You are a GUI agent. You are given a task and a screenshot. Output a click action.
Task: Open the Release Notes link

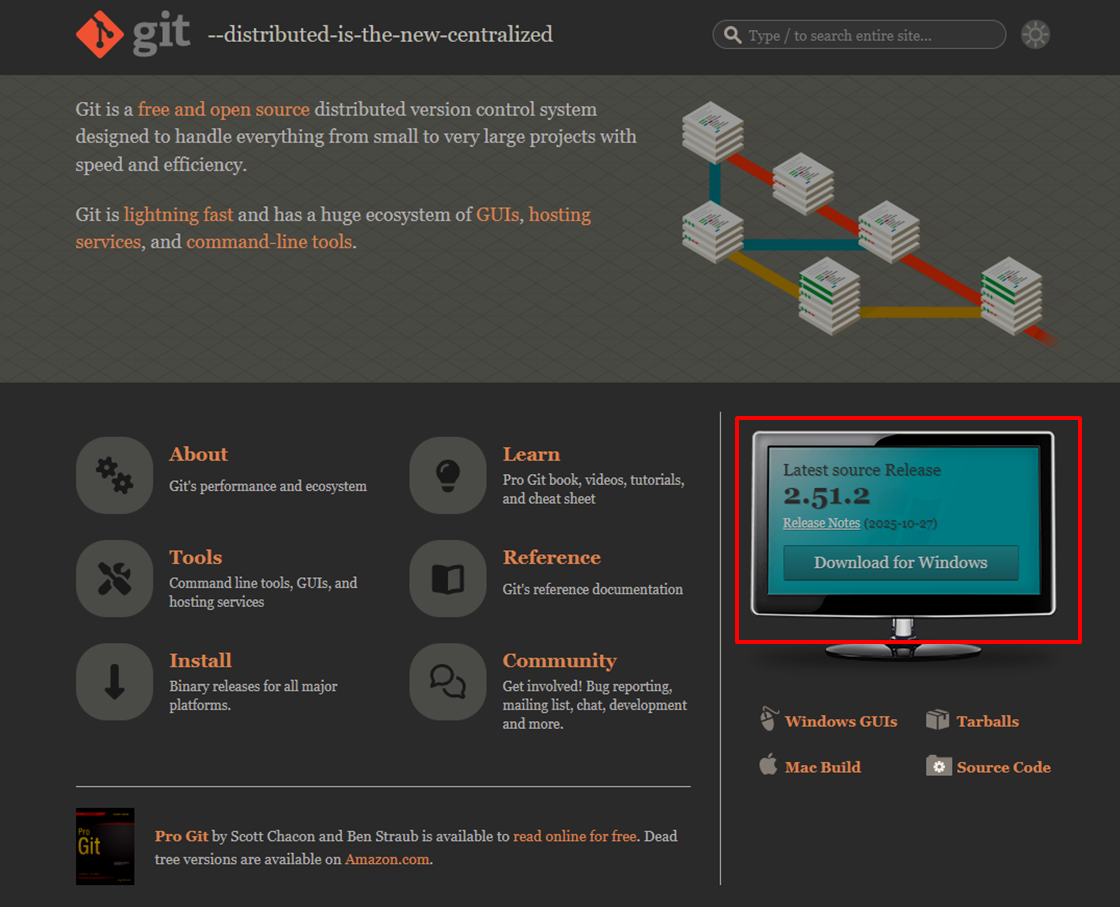[x=821, y=523]
